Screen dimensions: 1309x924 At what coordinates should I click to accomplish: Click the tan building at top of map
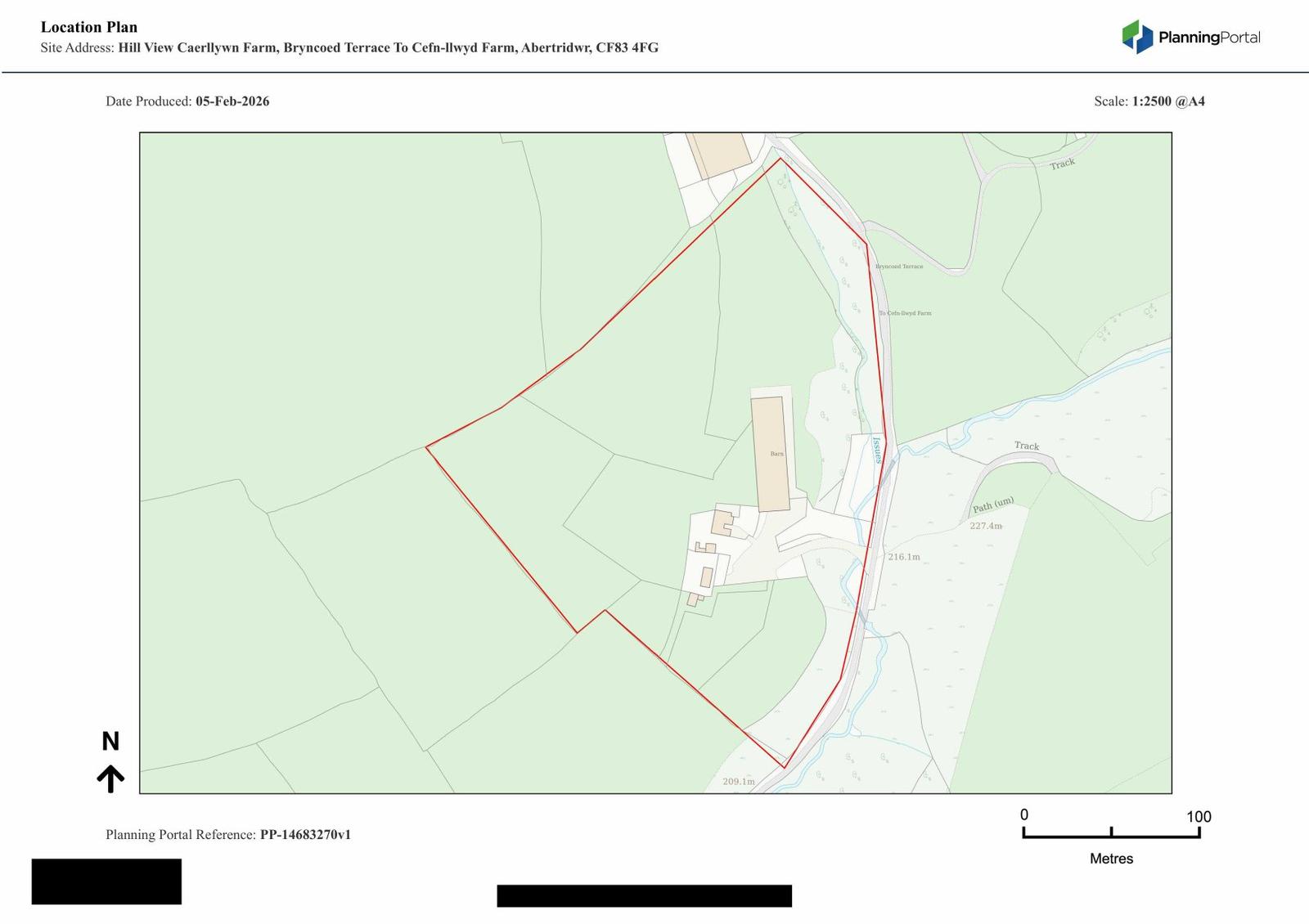coord(718,154)
